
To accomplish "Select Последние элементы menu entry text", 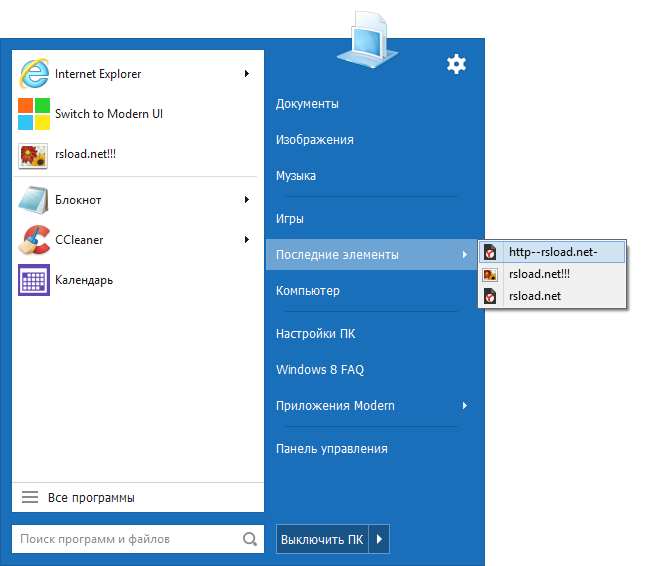I will 337,254.
